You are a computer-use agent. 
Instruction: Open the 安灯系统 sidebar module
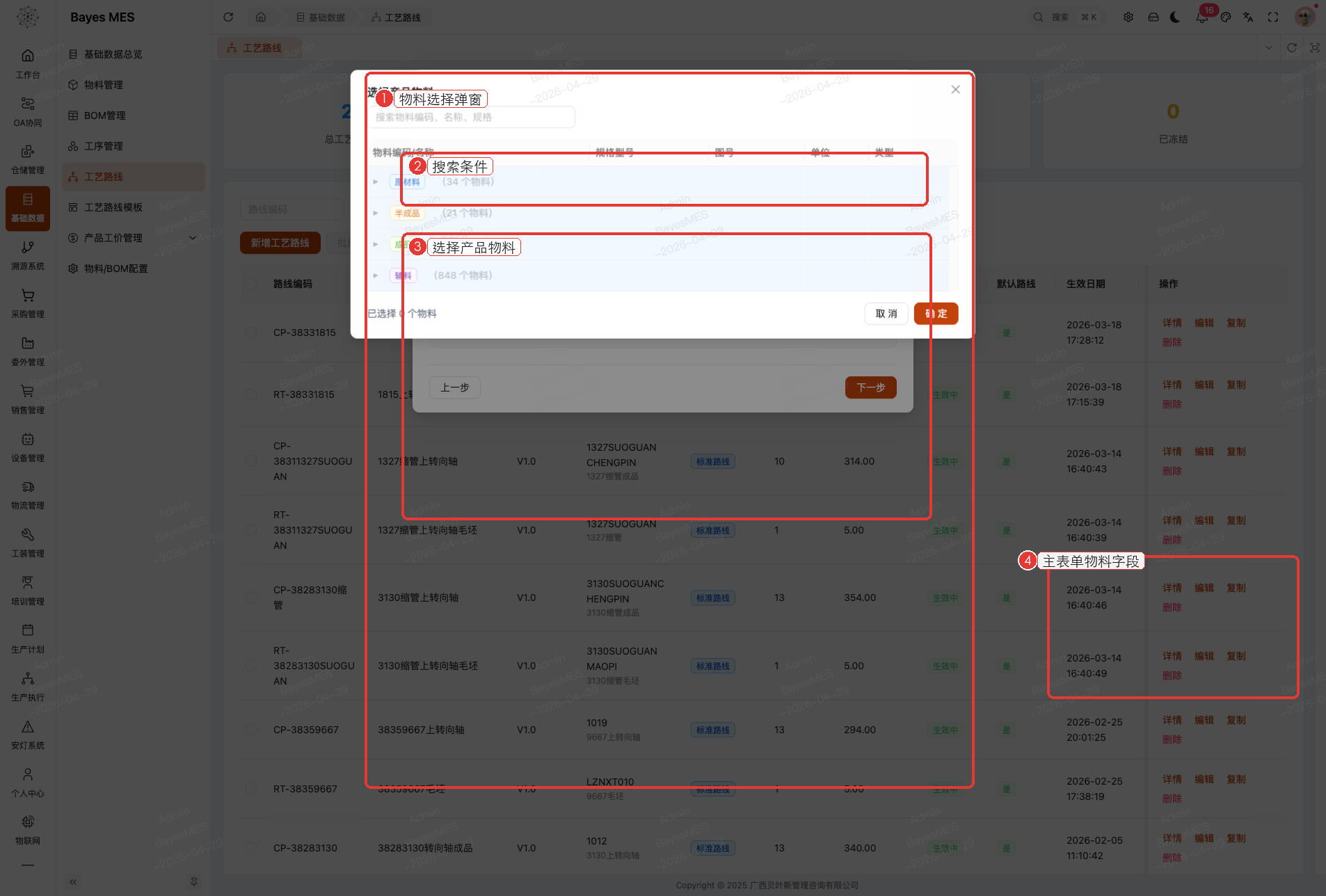28,735
